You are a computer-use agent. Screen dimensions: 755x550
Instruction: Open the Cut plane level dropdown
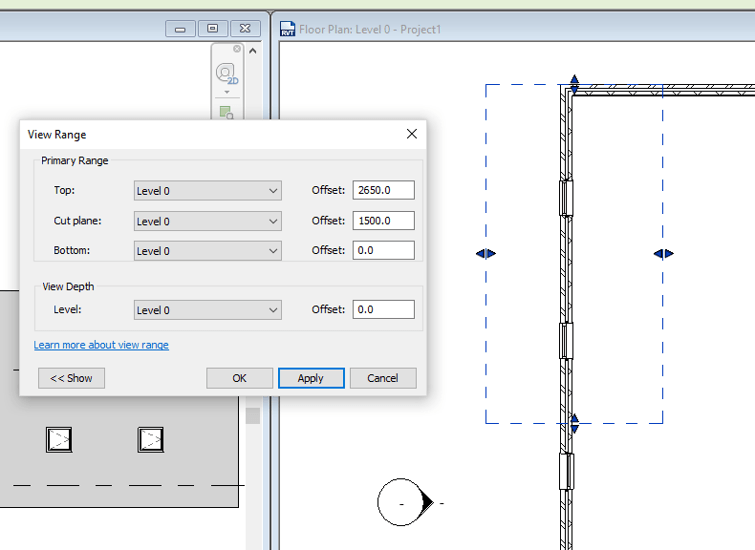click(x=208, y=221)
